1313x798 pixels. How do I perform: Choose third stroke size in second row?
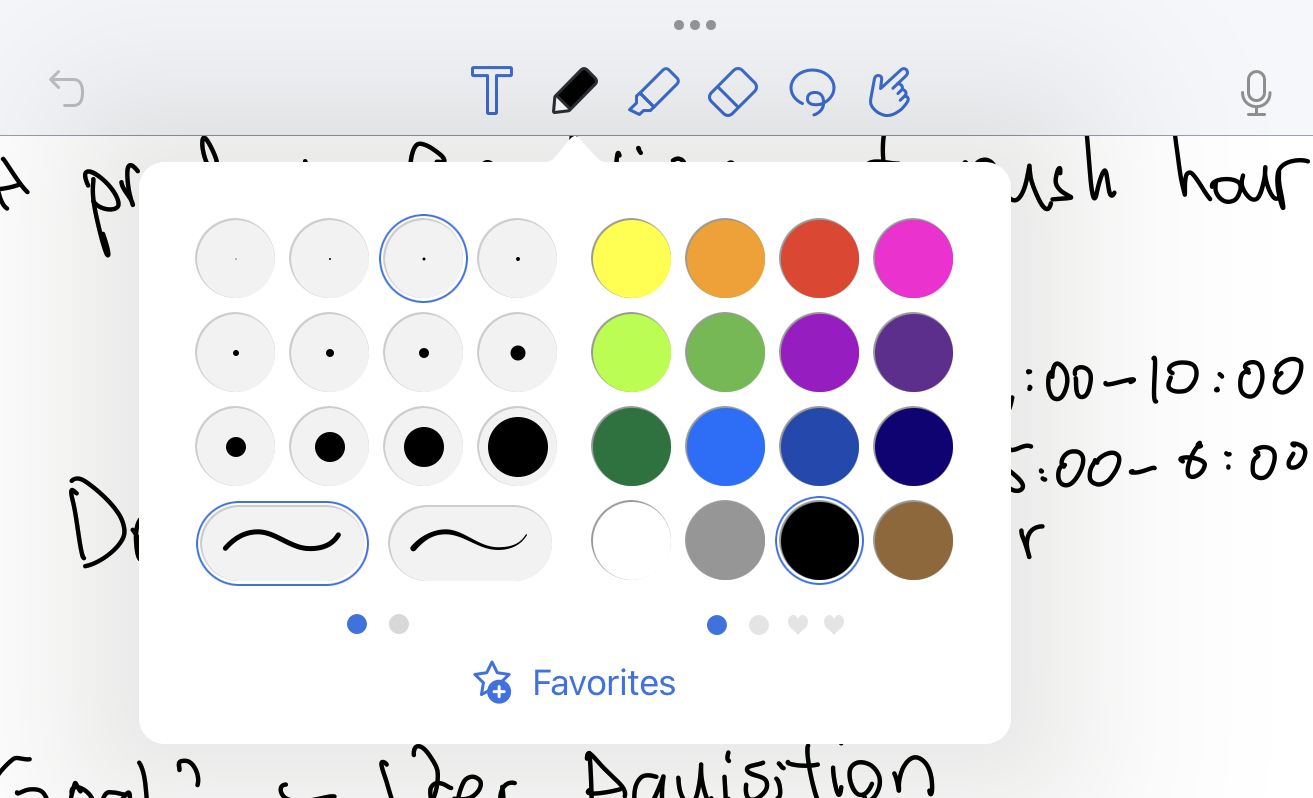click(423, 353)
